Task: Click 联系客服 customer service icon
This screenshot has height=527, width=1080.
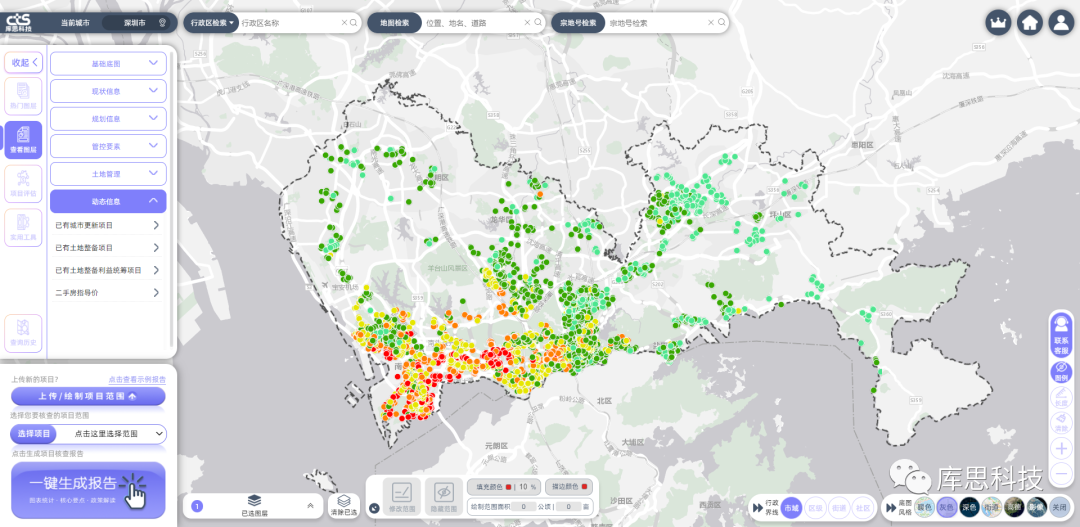Action: [x=1061, y=335]
